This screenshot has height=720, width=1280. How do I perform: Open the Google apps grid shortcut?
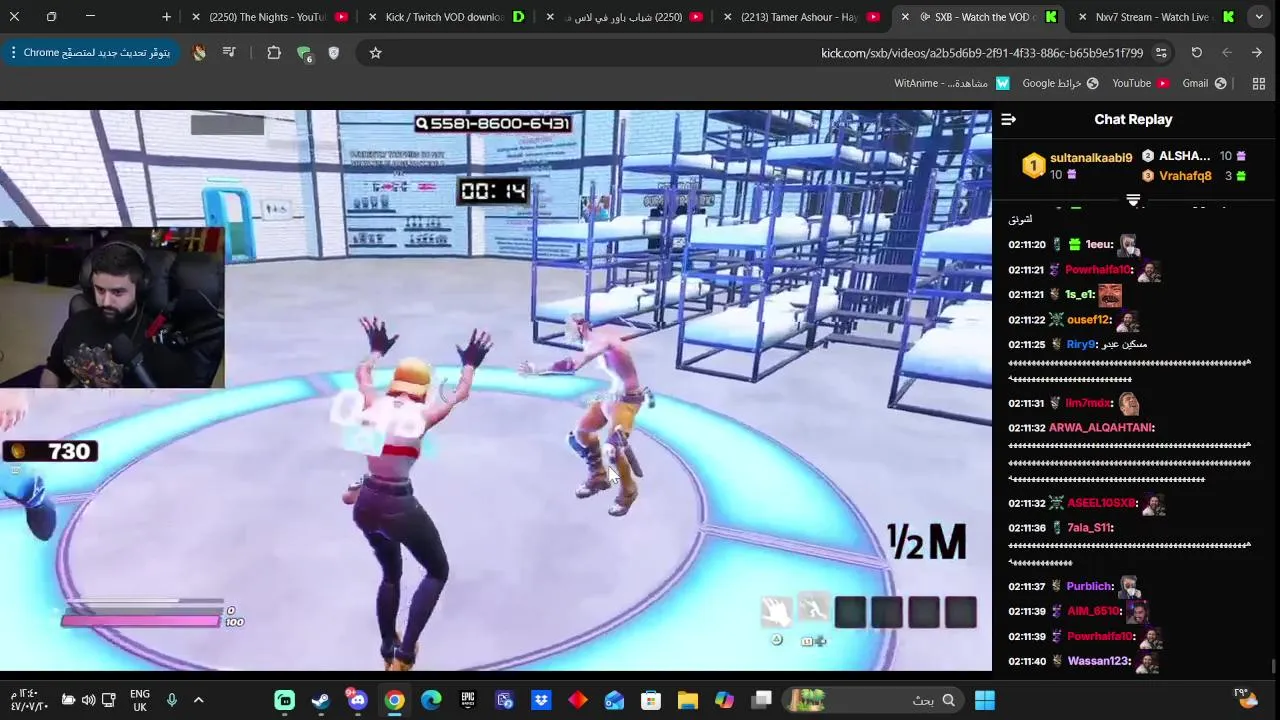pos(1259,84)
